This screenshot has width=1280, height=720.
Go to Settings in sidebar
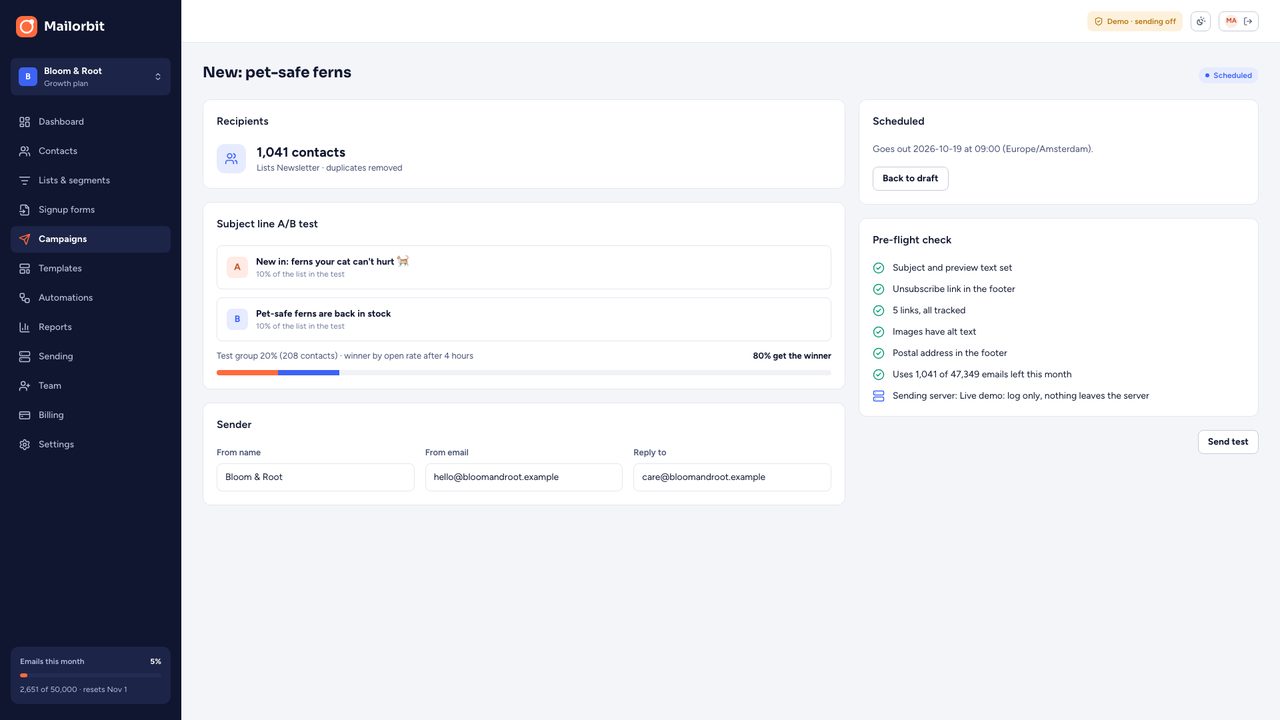pyautogui.click(x=91, y=444)
